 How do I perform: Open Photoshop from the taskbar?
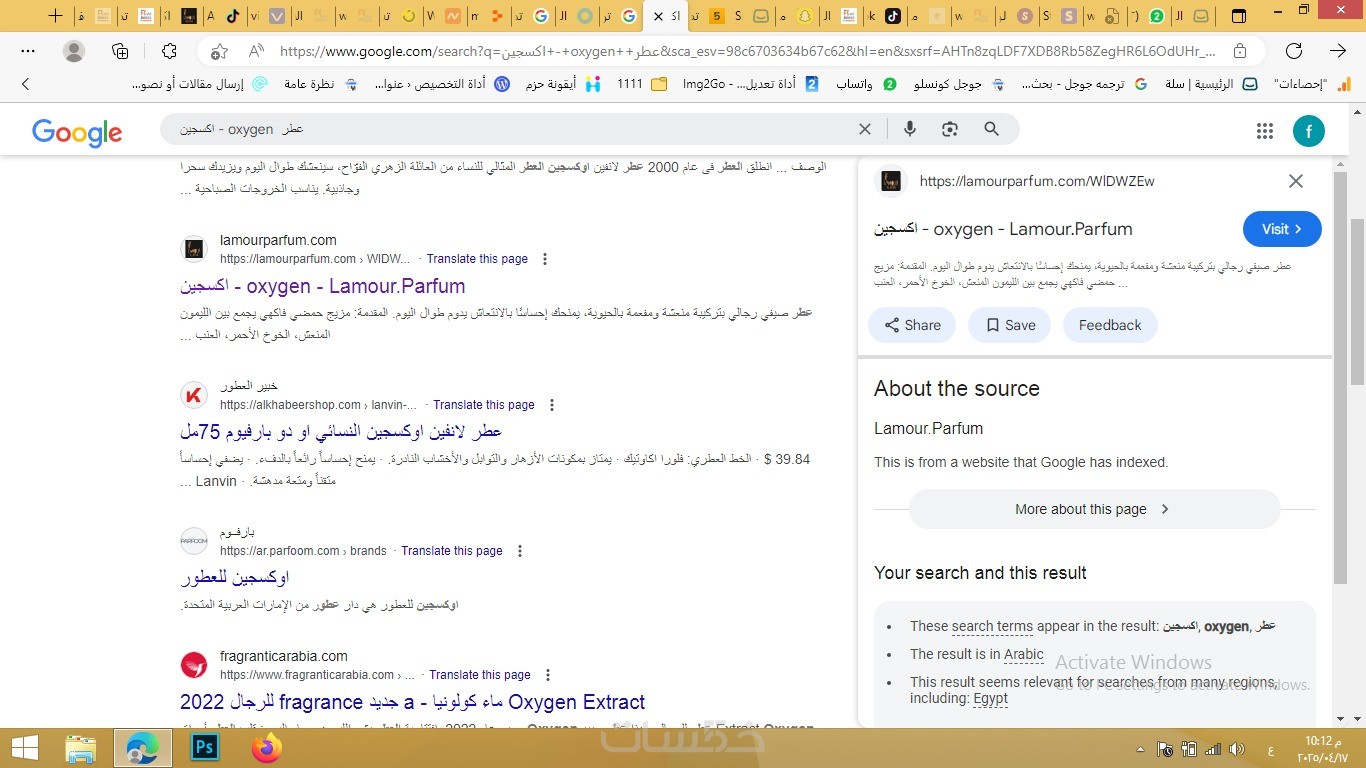pos(205,748)
